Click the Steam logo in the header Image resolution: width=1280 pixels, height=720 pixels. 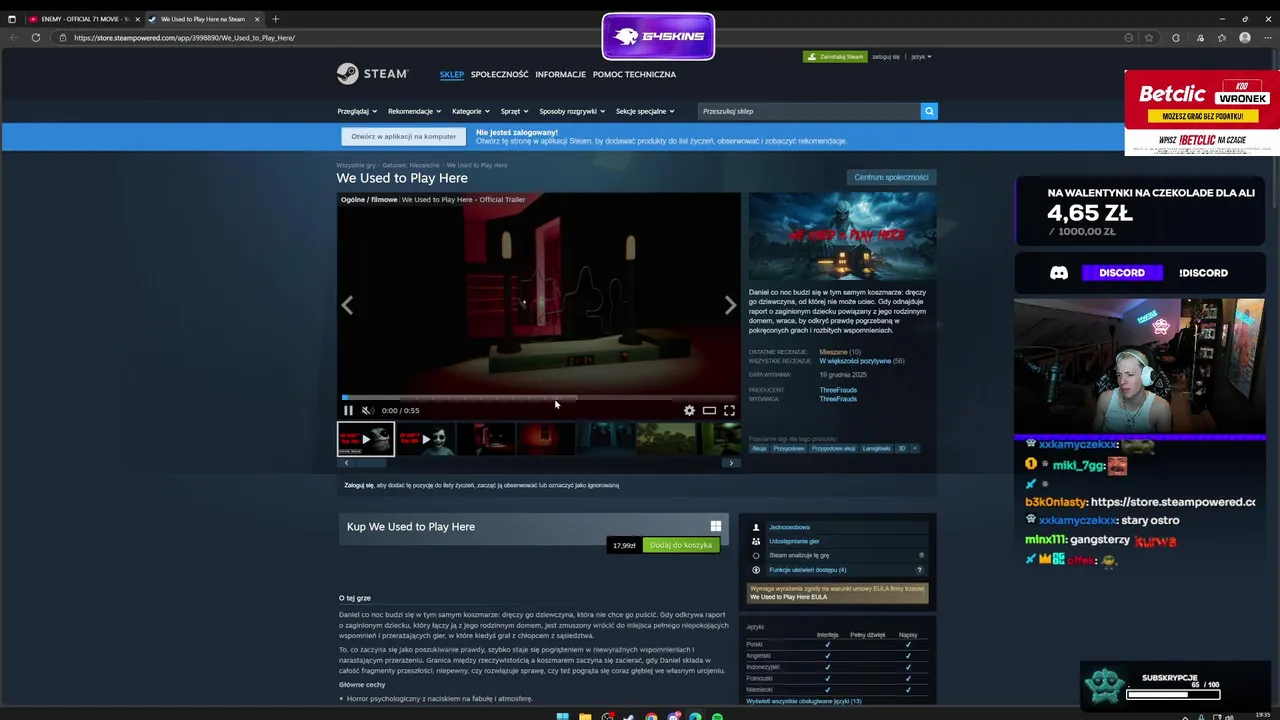pos(372,74)
